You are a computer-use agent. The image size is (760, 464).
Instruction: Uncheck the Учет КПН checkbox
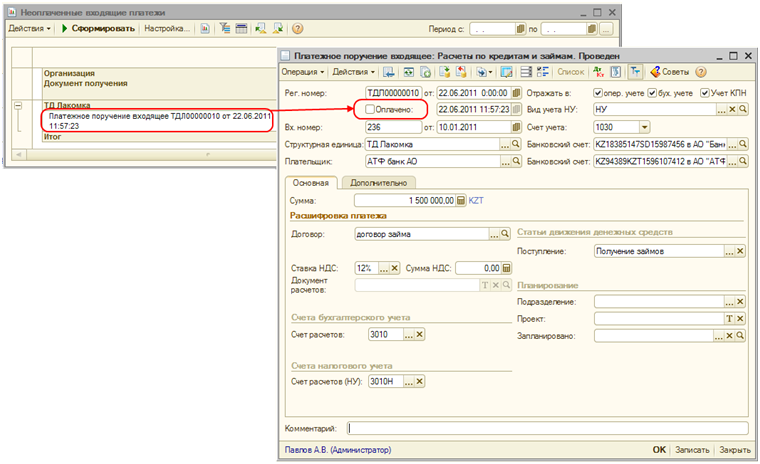[x=706, y=92]
